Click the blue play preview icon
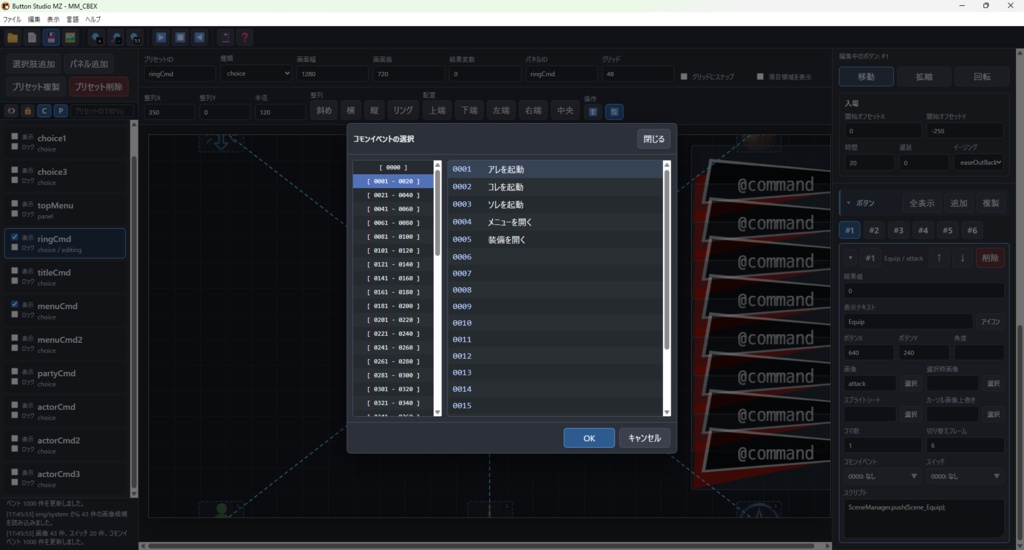Screen dimensions: 1024x550 161,38
